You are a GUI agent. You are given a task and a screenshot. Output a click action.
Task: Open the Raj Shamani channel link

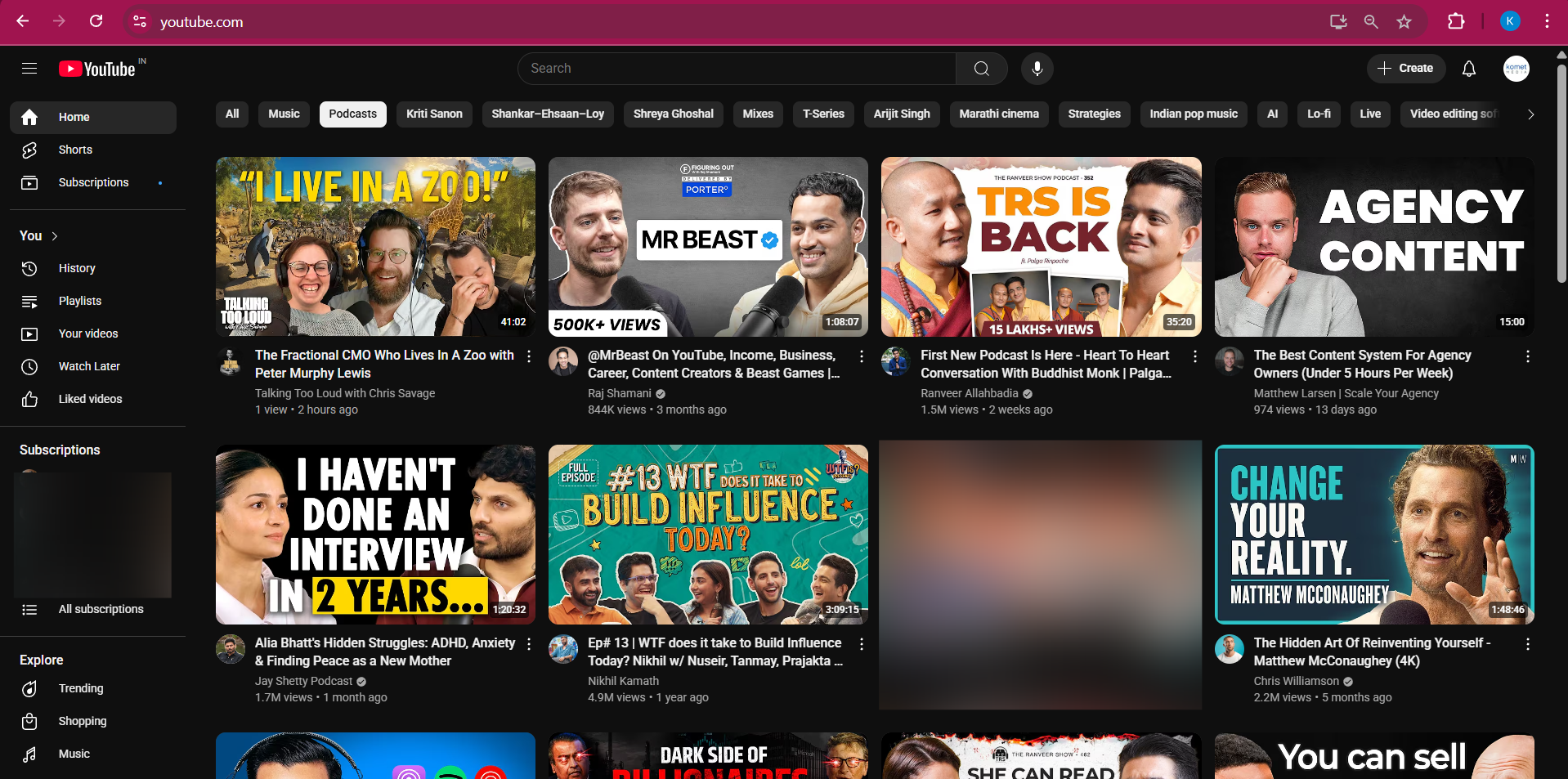pos(619,393)
